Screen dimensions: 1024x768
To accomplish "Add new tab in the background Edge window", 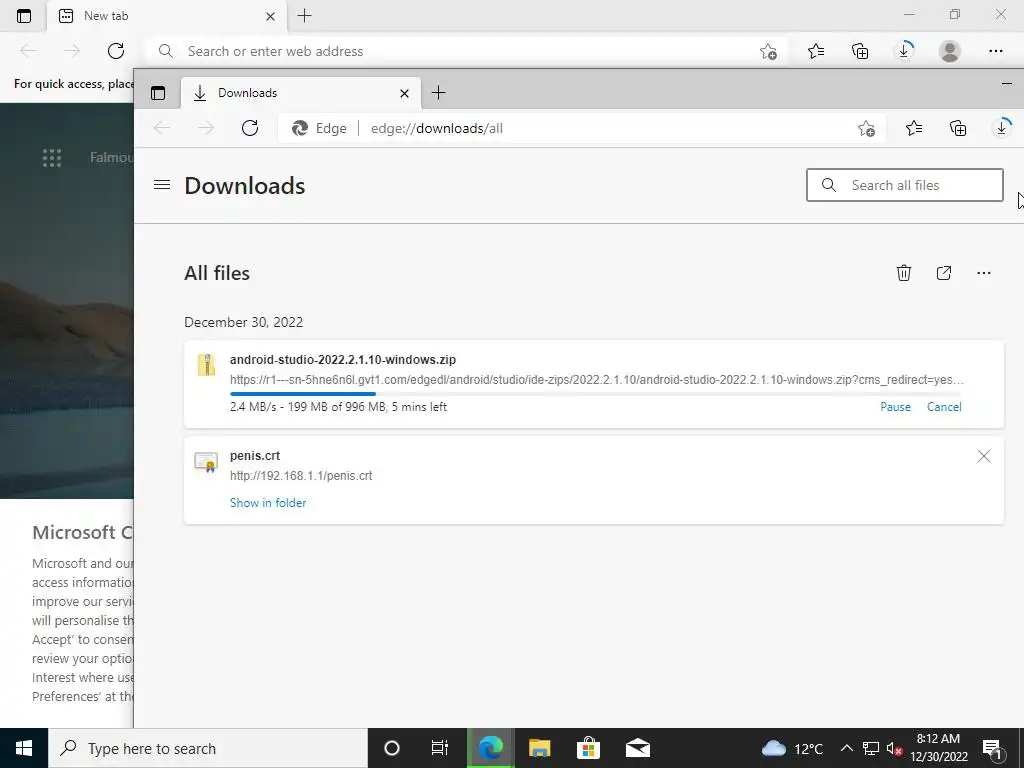I will pyautogui.click(x=304, y=16).
